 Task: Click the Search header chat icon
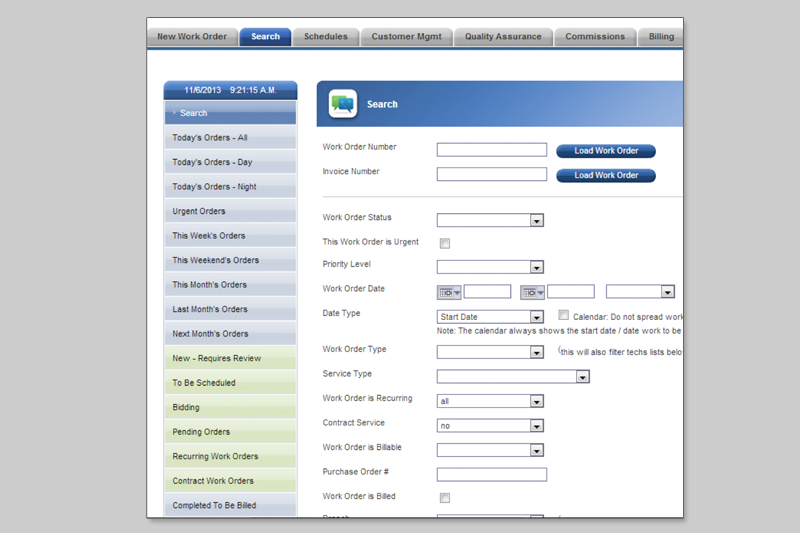pyautogui.click(x=342, y=104)
